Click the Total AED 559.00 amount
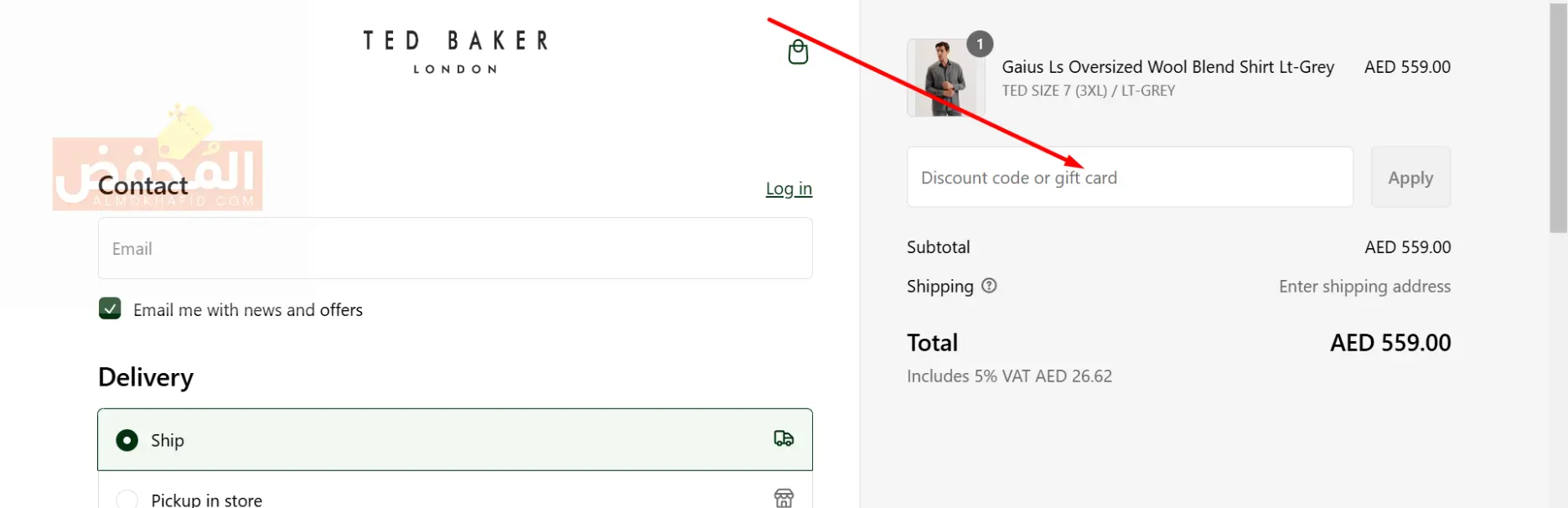The width and height of the screenshot is (1568, 508). pos(1390,343)
